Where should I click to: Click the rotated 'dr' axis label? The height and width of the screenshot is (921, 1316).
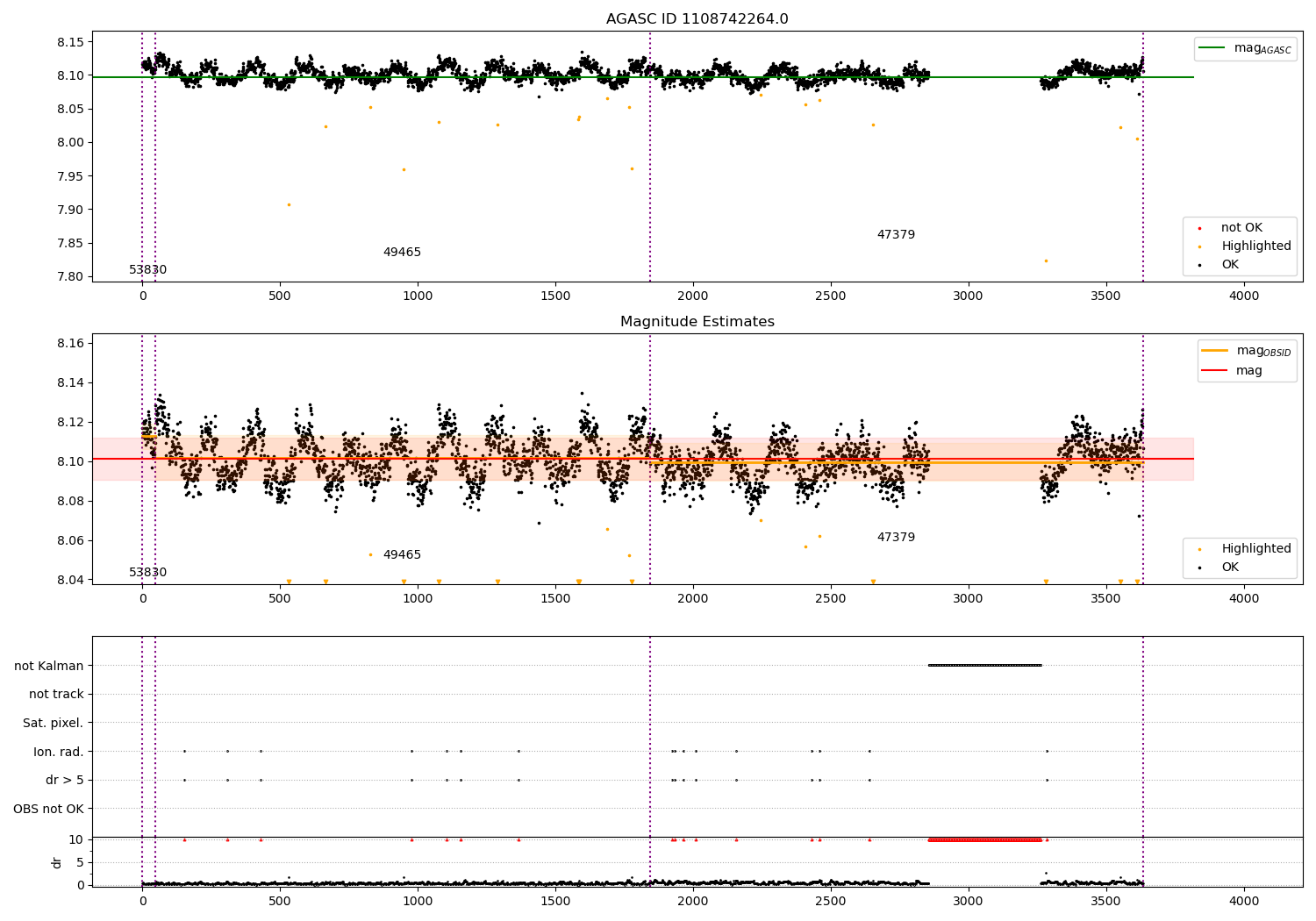[57, 862]
